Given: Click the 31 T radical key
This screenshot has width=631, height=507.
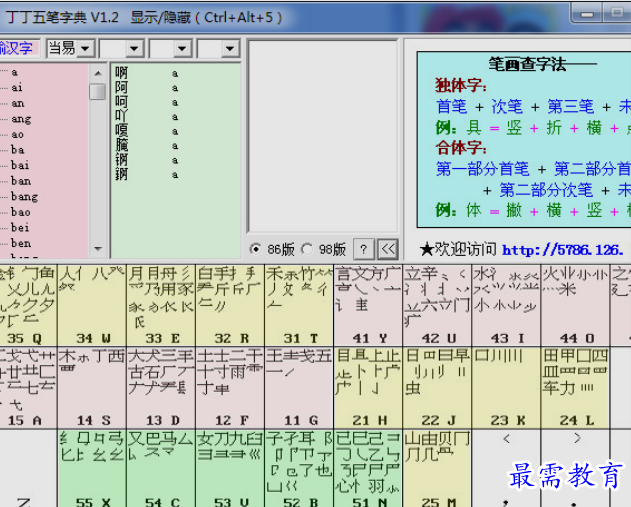Looking at the screenshot, I should (299, 305).
